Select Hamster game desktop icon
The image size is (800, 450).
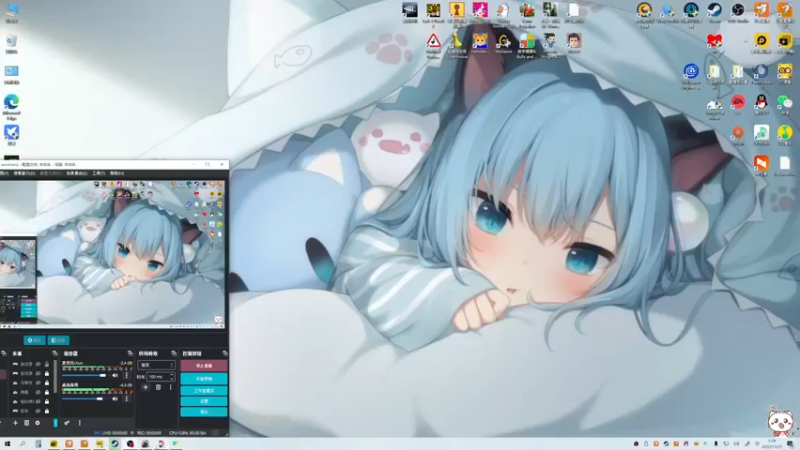[x=480, y=43]
